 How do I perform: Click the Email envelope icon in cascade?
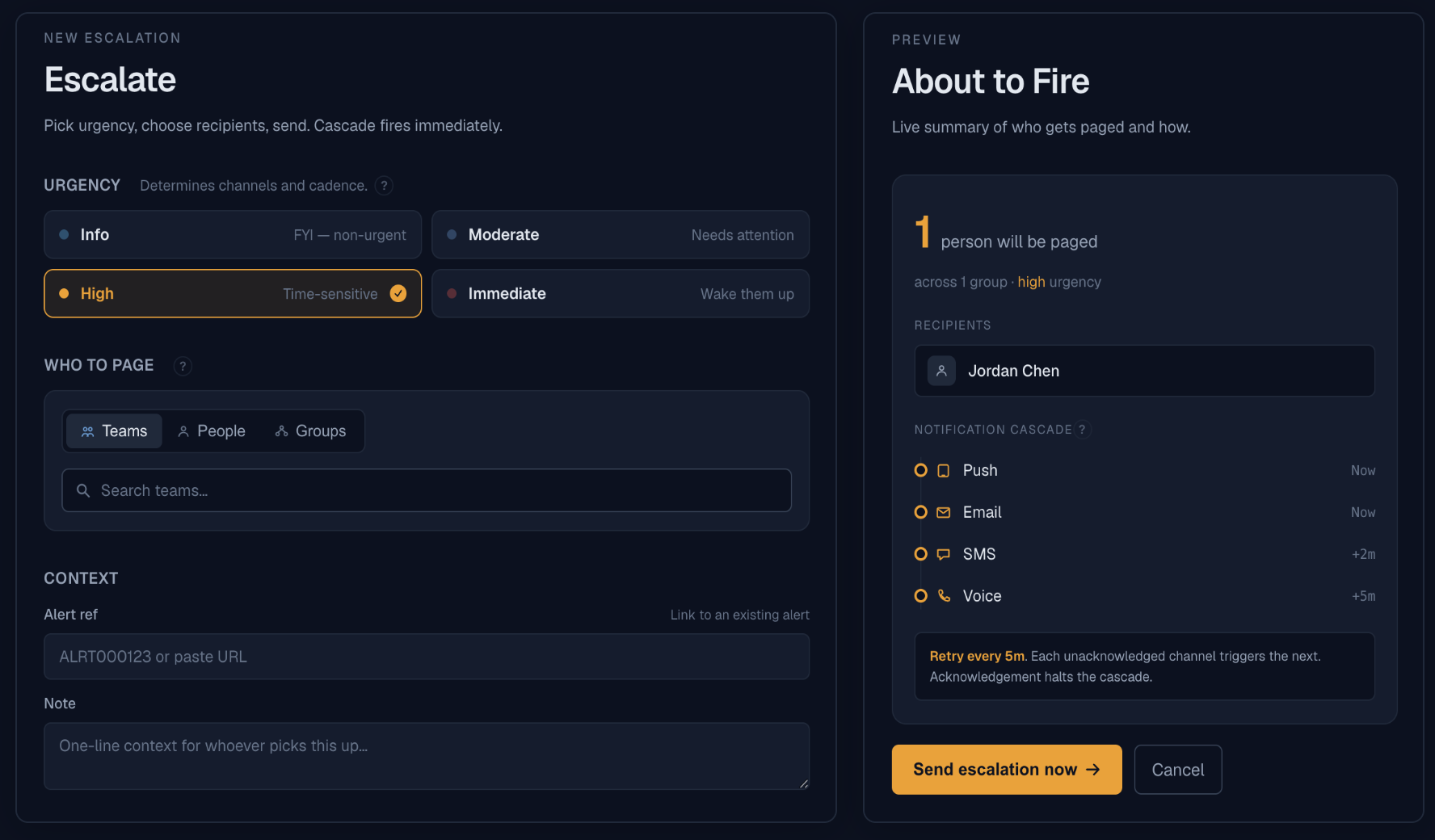coord(943,513)
